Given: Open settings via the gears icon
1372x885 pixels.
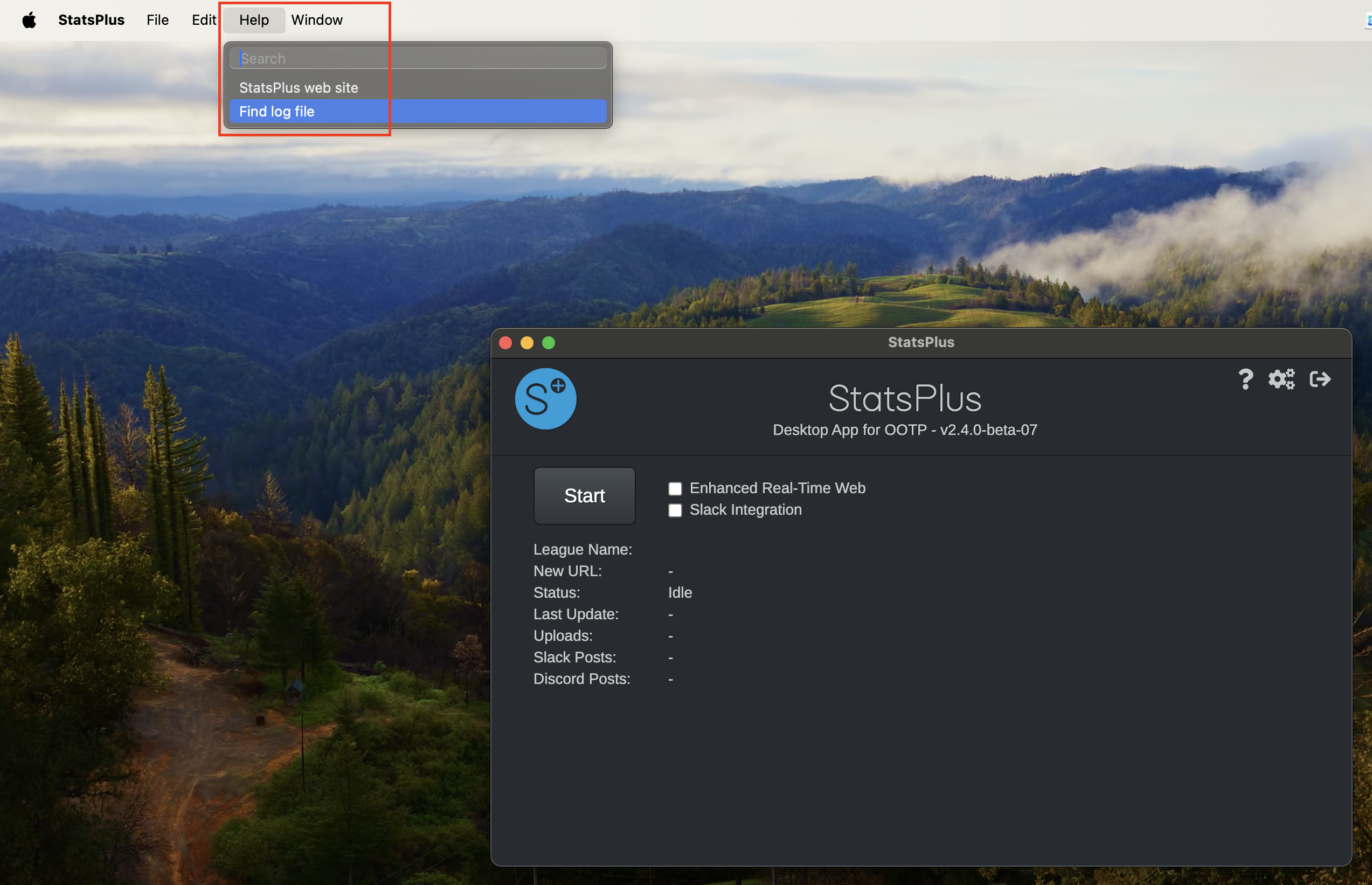Looking at the screenshot, I should click(1281, 379).
